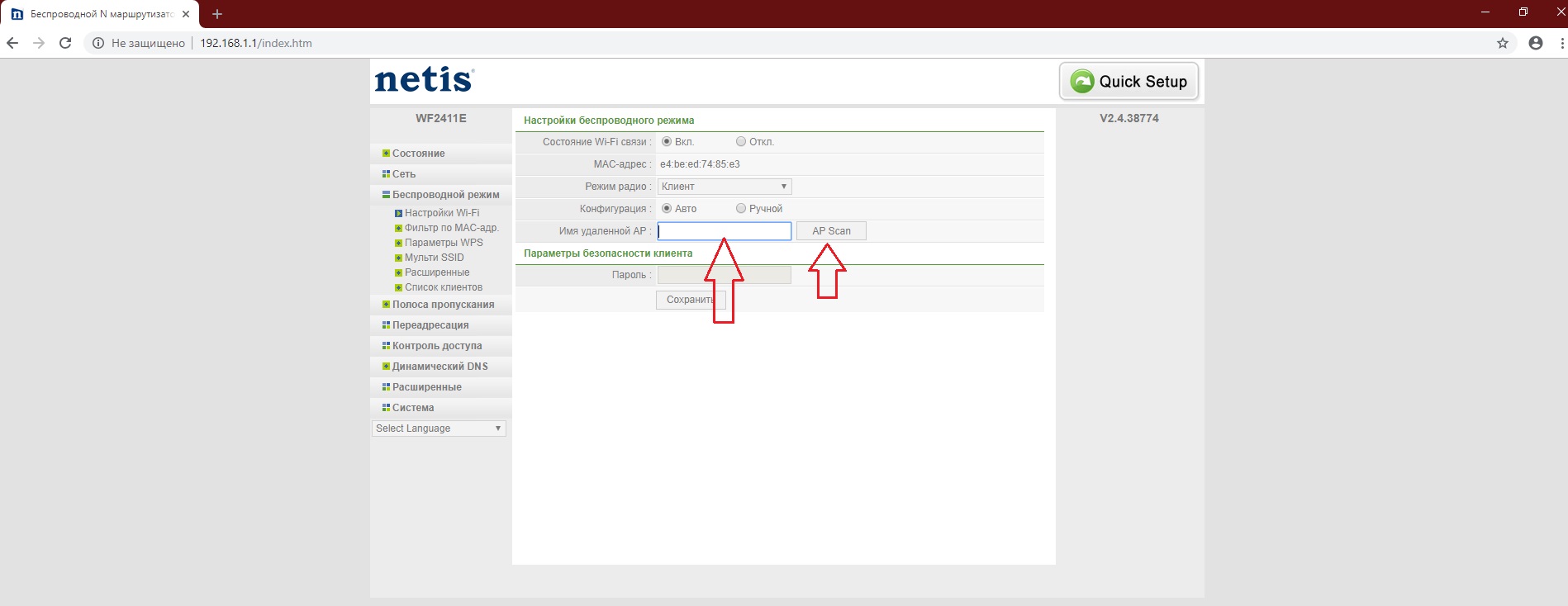Click the WF2411E model label

[441, 118]
